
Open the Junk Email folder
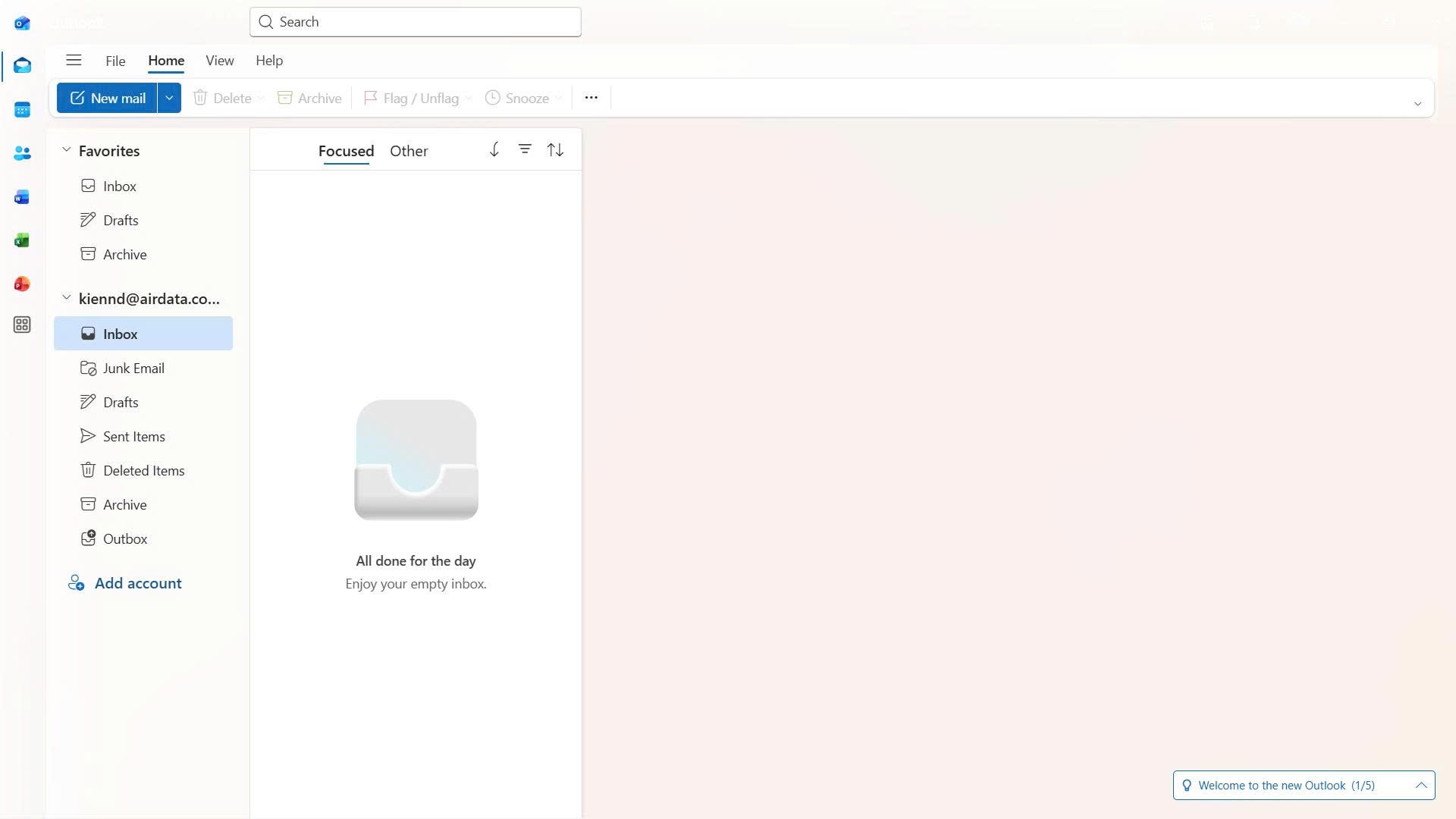point(133,368)
